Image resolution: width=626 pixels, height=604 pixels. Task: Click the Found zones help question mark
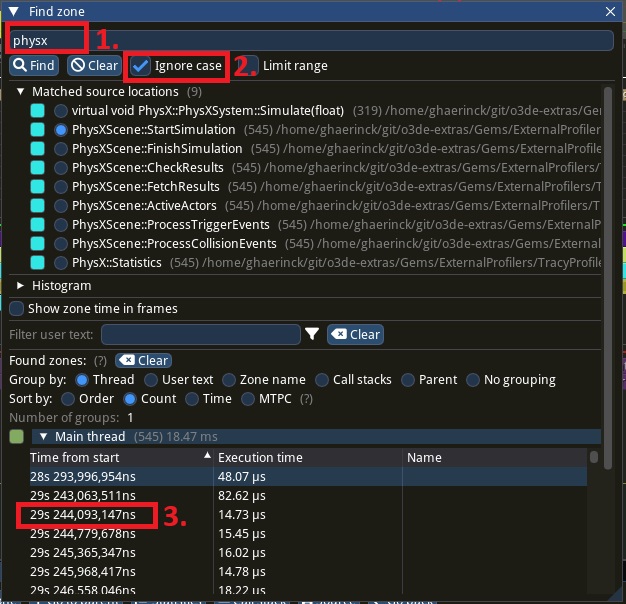(x=100, y=360)
